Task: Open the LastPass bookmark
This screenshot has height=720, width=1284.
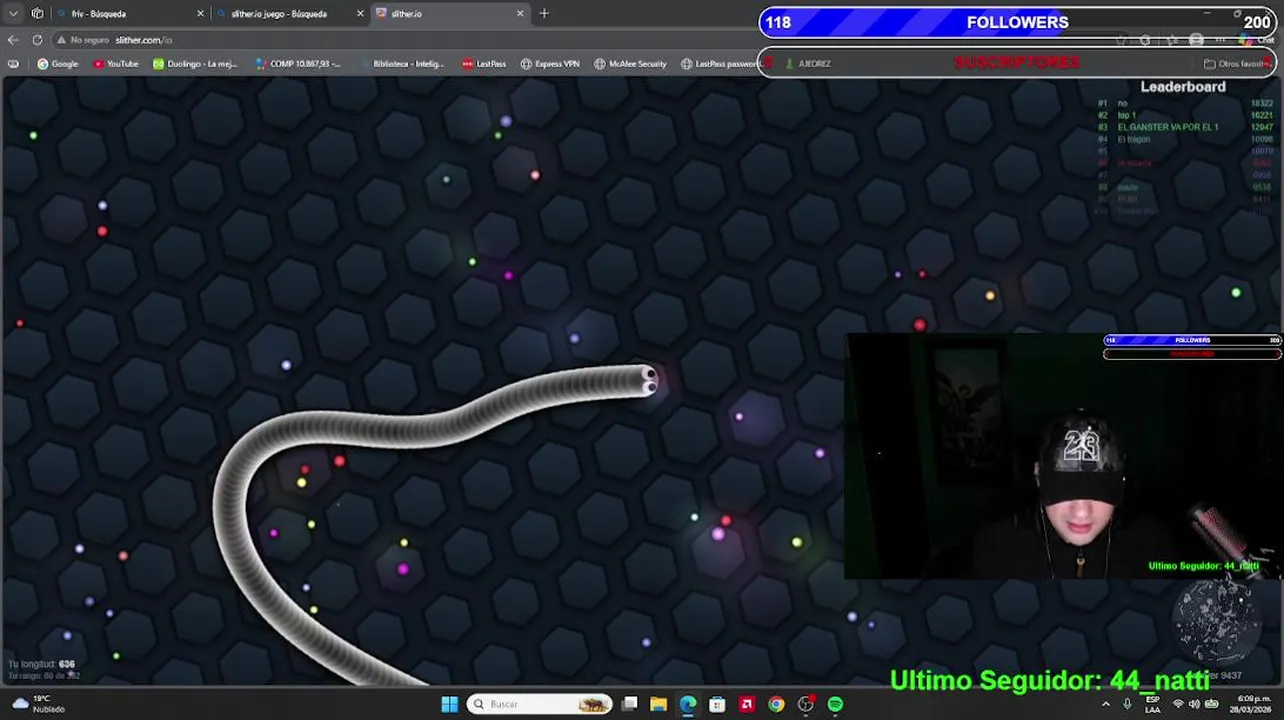Action: [484, 64]
